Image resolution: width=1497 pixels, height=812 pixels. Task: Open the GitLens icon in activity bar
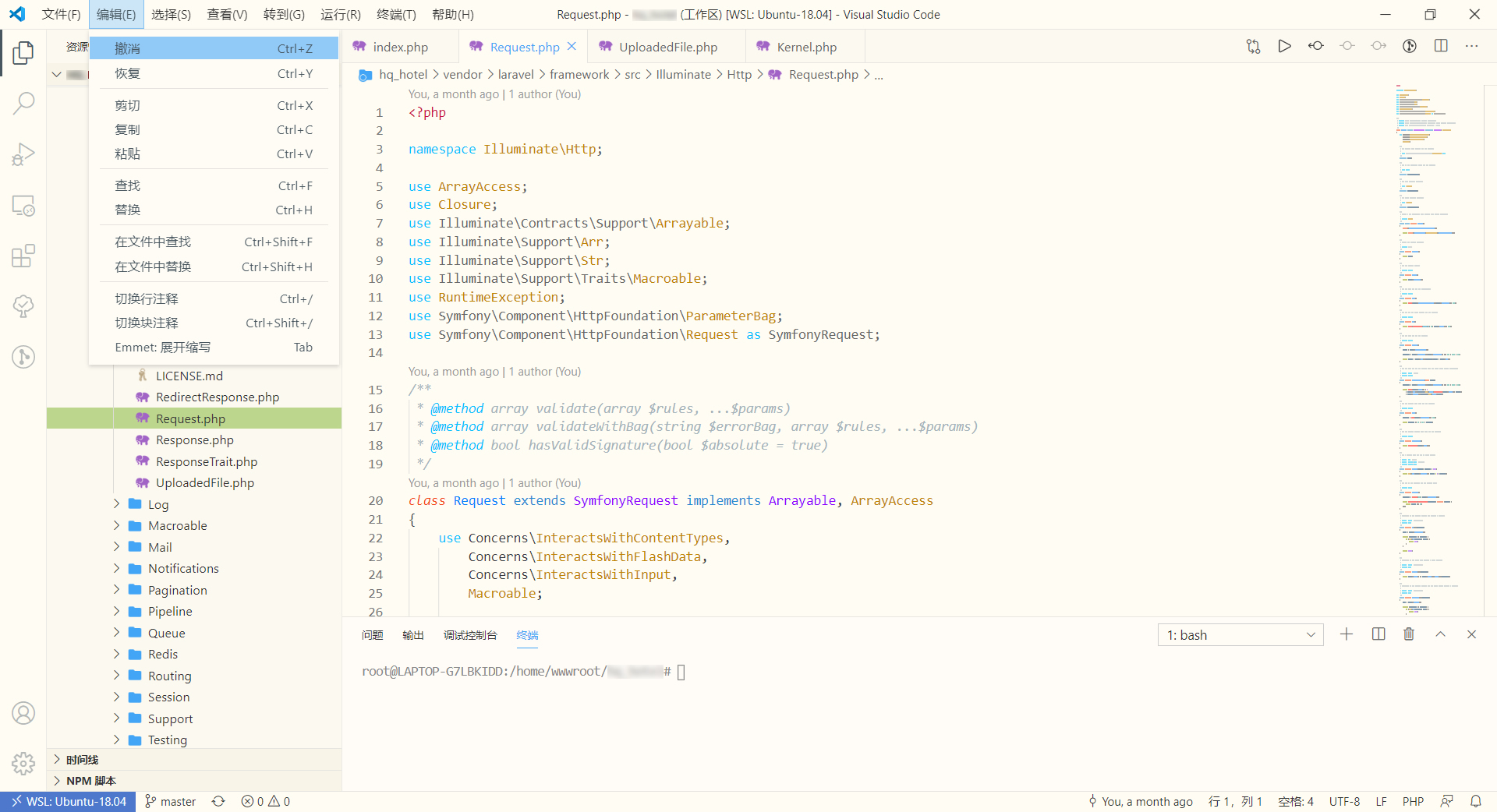tap(23, 357)
